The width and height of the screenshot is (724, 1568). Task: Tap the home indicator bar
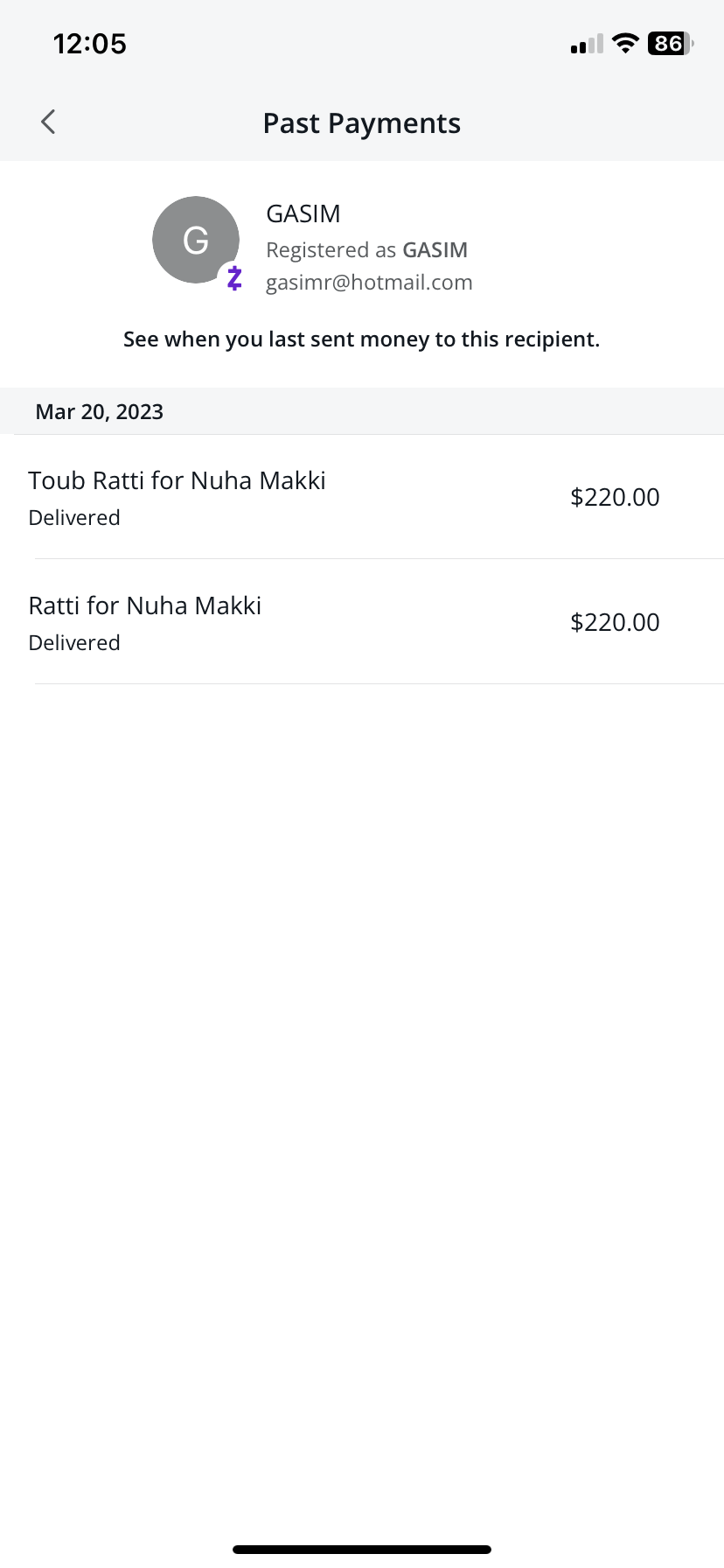pos(362,1550)
